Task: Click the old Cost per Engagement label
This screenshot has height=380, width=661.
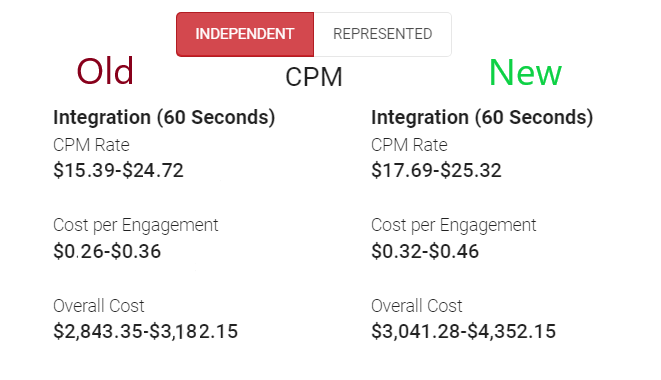Action: point(136,226)
